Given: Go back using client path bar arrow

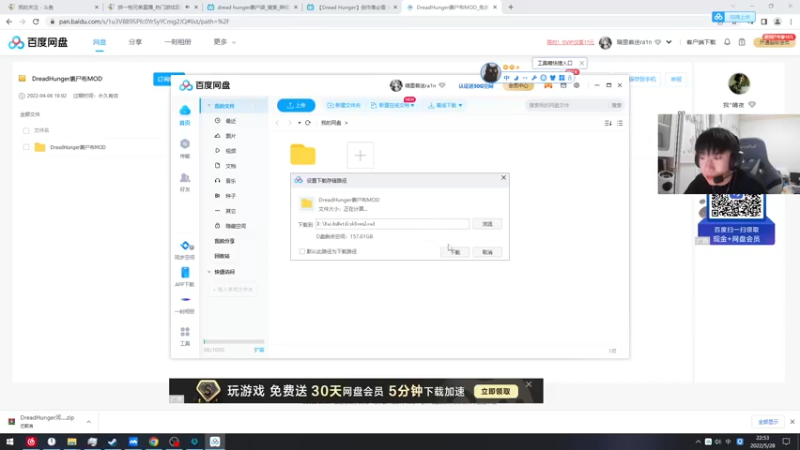Looking at the screenshot, I should pyautogui.click(x=278, y=123).
